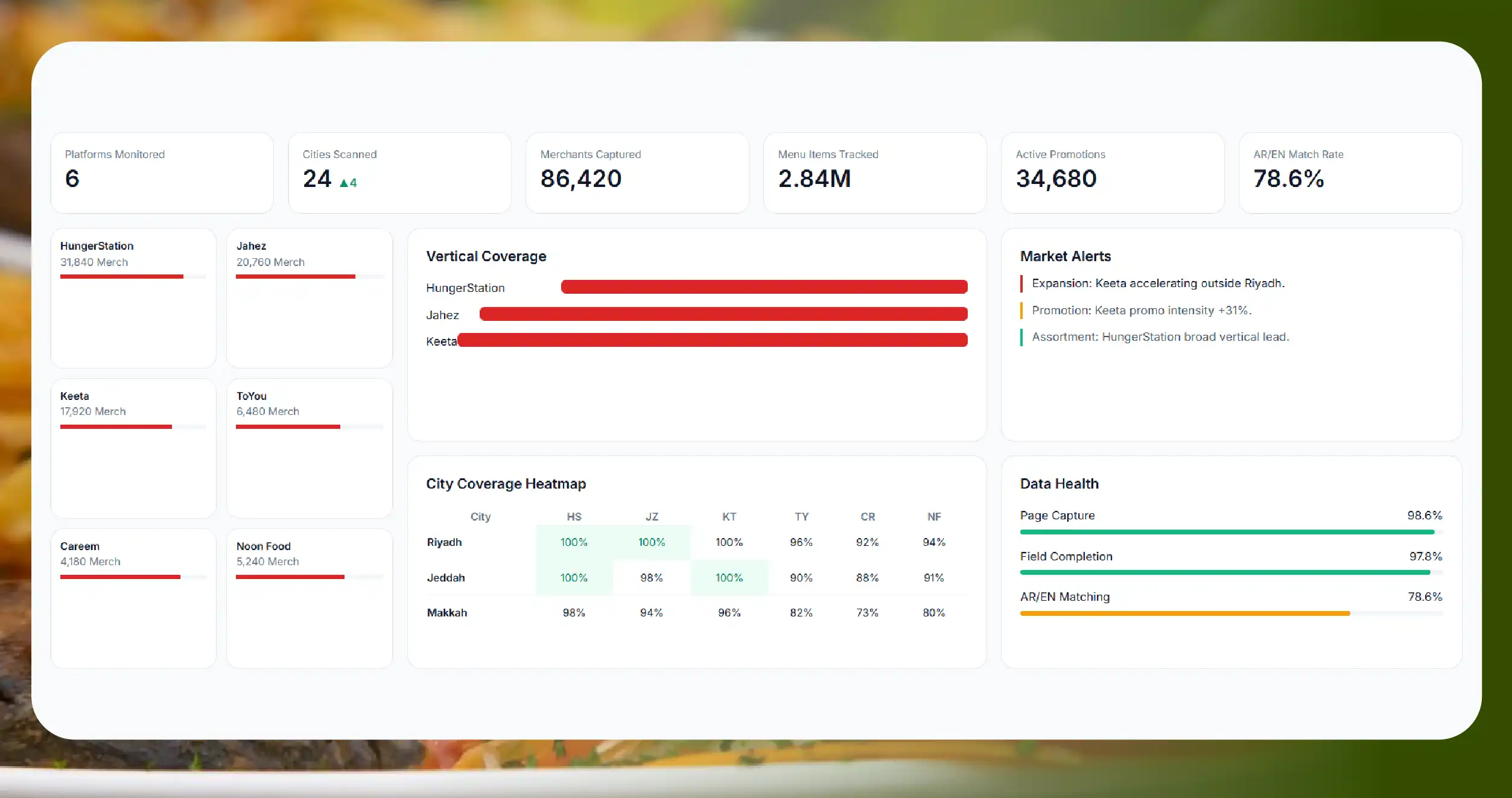Open the Keeta promo intensity alert

pos(1142,310)
